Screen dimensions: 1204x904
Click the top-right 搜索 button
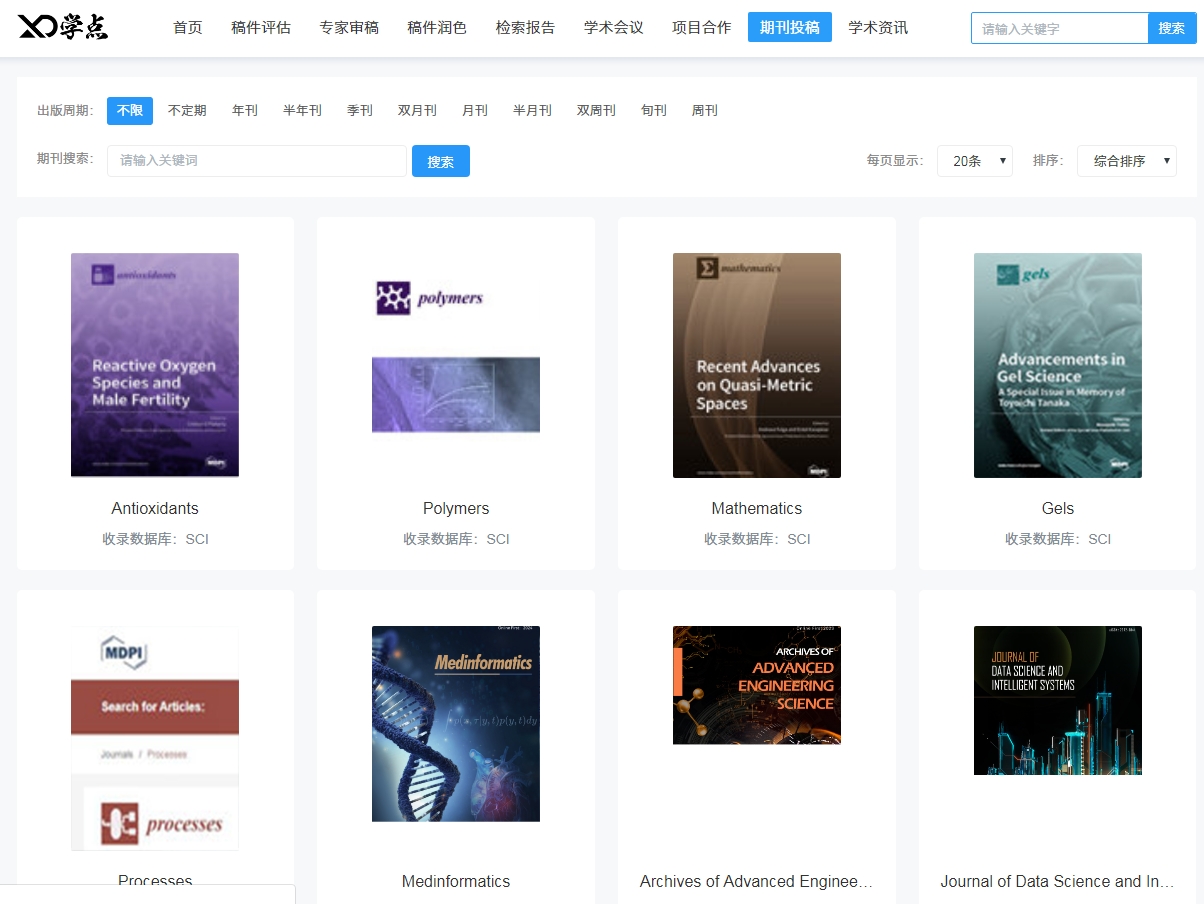(x=1172, y=28)
